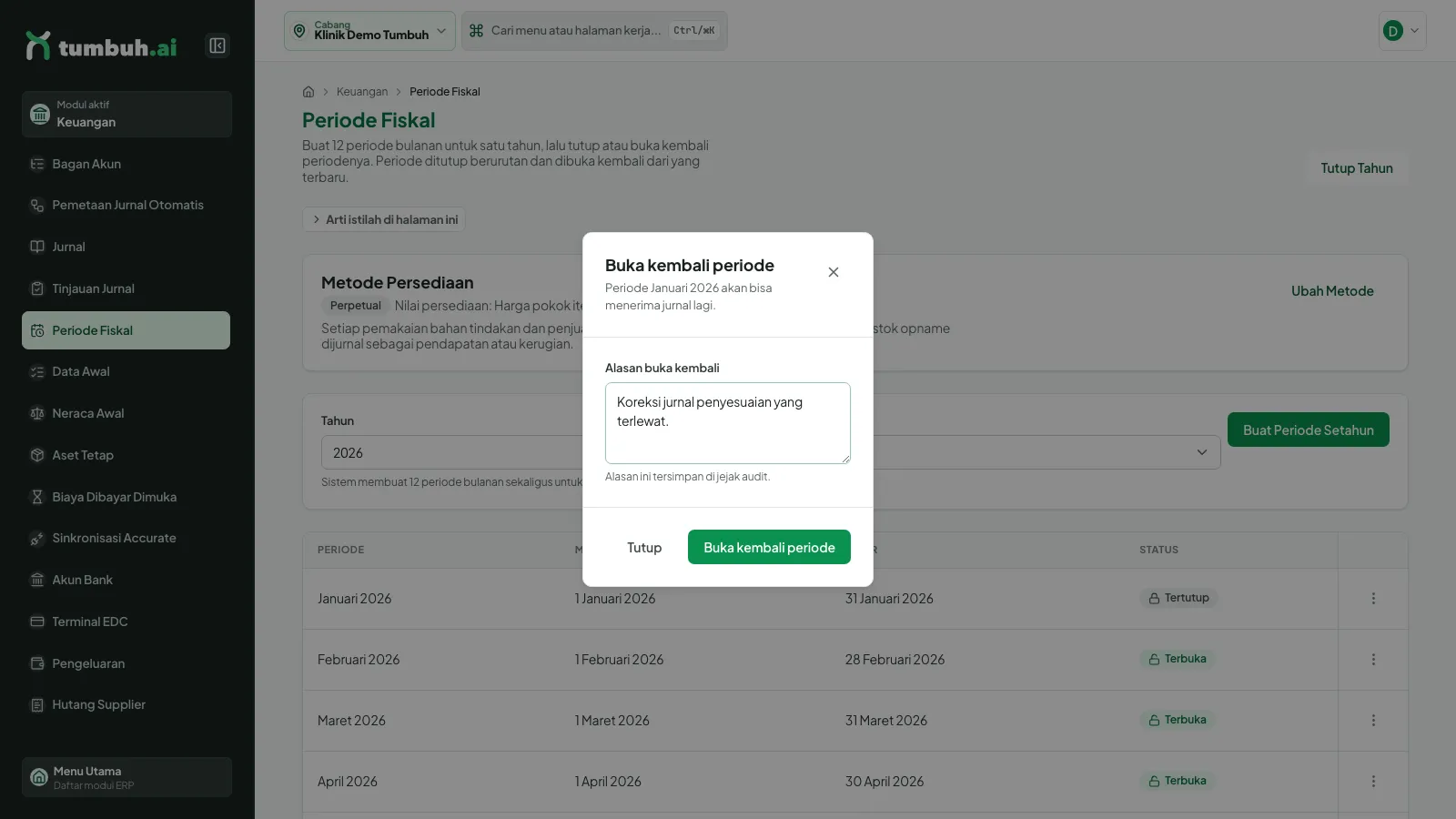Focus the Alasan buka kembali textarea
The image size is (1456, 819).
[728, 423]
